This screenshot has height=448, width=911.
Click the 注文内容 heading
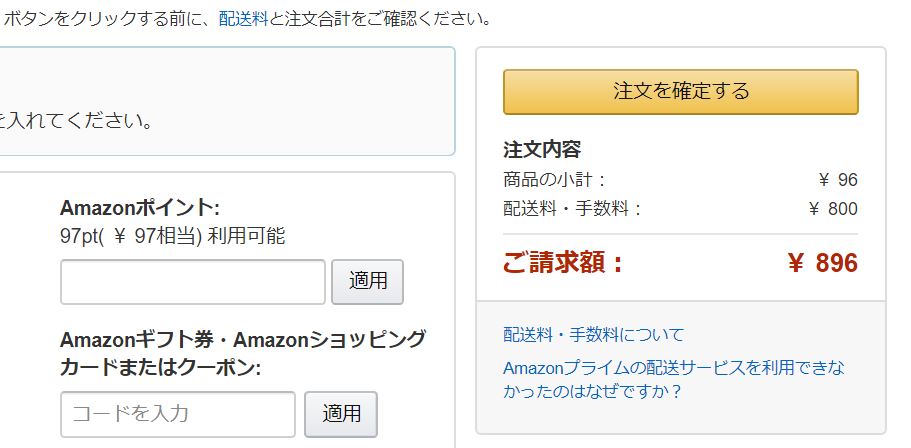pos(542,150)
